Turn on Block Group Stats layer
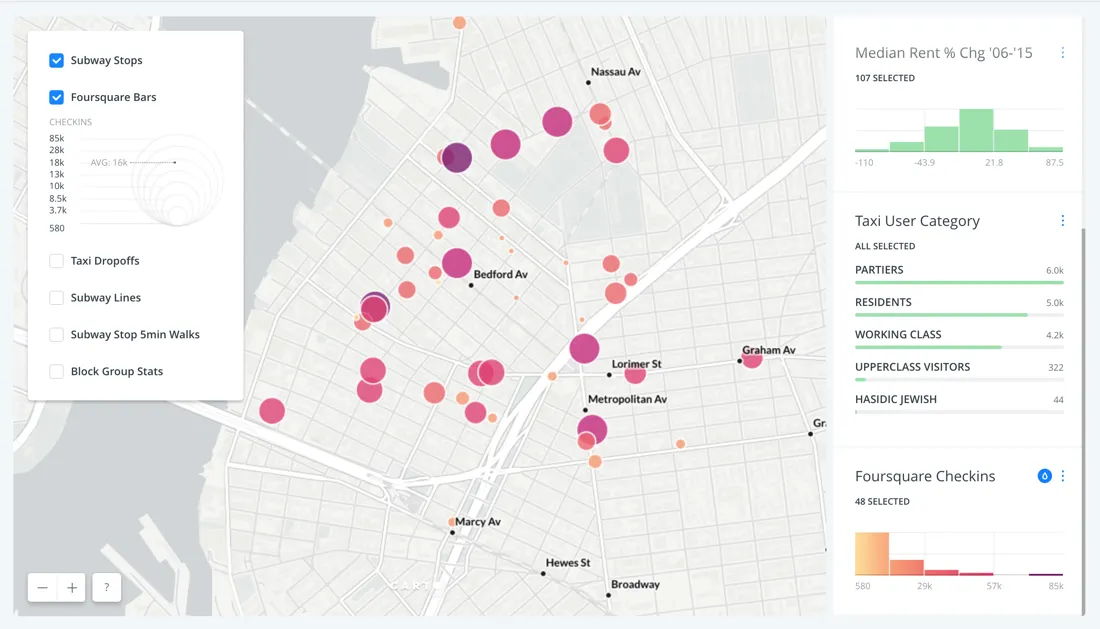The height and width of the screenshot is (629, 1100). click(57, 372)
